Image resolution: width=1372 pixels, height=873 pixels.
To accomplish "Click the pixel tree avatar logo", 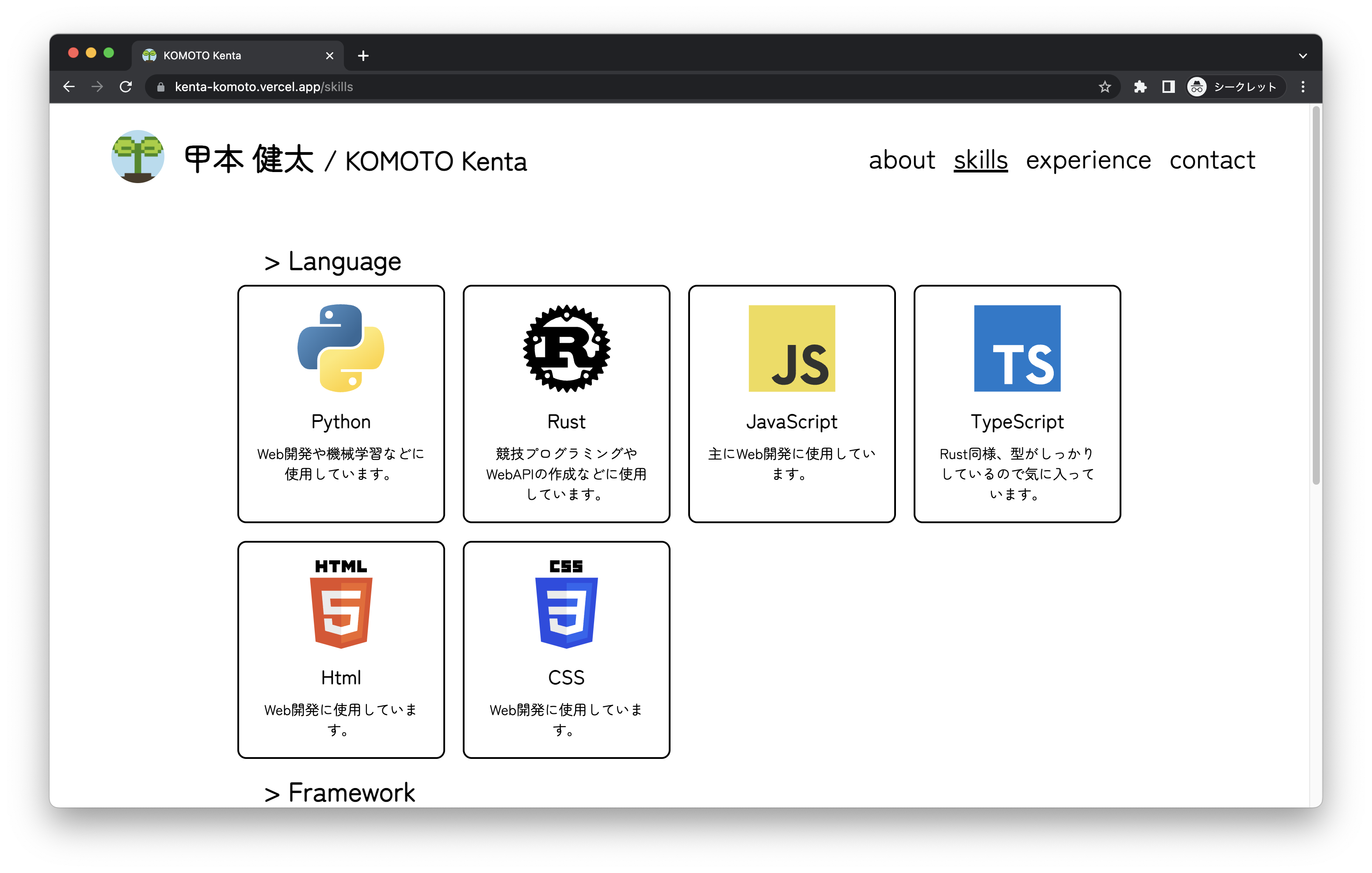I will [x=138, y=157].
